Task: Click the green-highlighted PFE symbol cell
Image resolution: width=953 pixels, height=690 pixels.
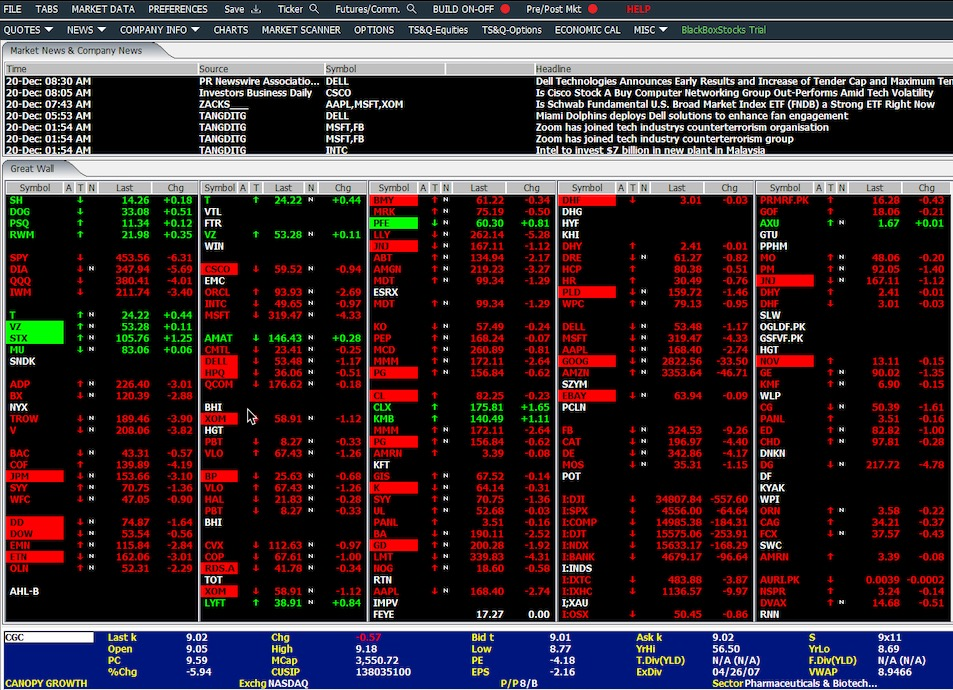Action: point(394,223)
